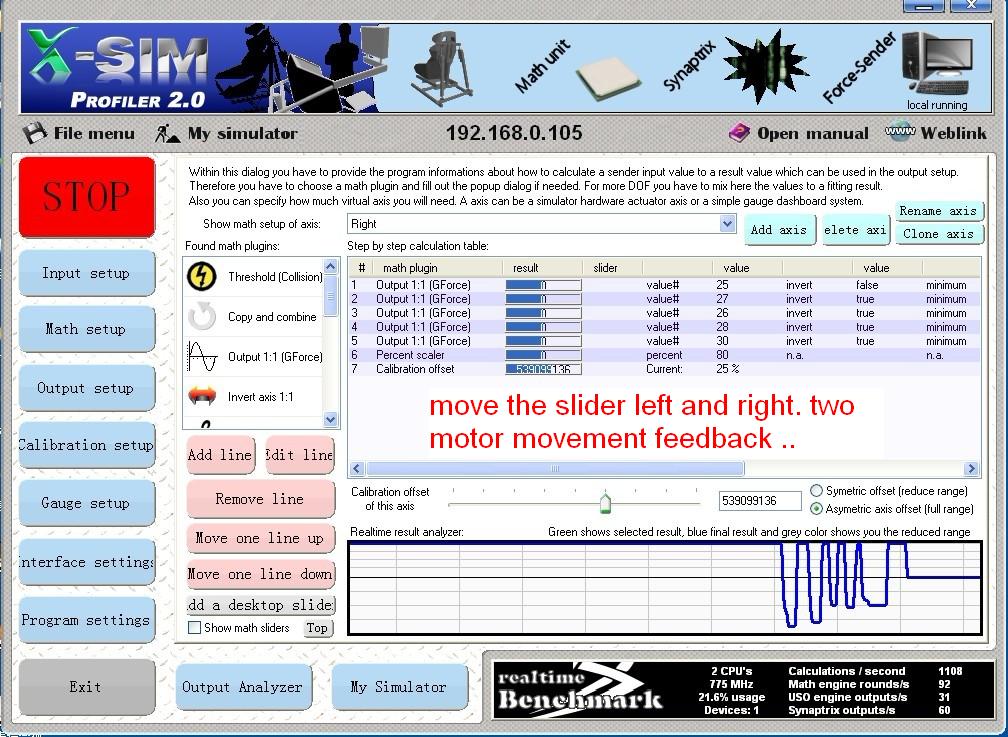Open the Show math setup of axis dropdown

tap(727, 224)
